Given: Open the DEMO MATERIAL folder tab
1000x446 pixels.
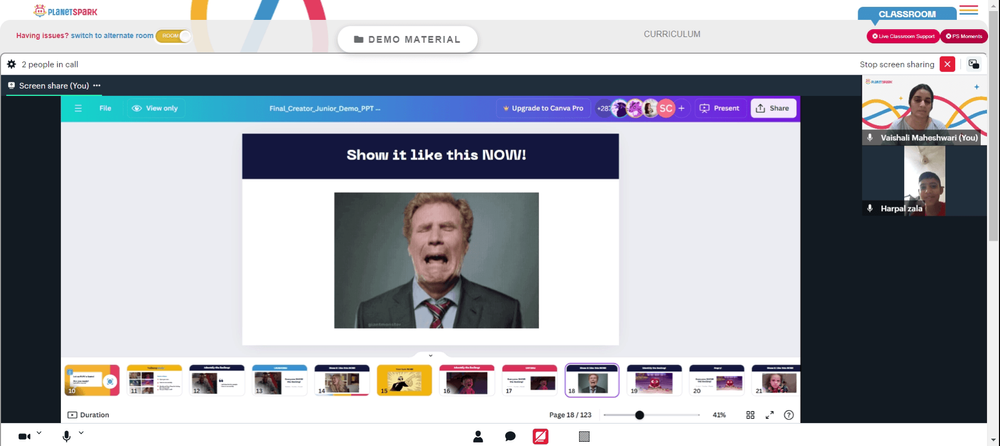Looking at the screenshot, I should pos(408,40).
